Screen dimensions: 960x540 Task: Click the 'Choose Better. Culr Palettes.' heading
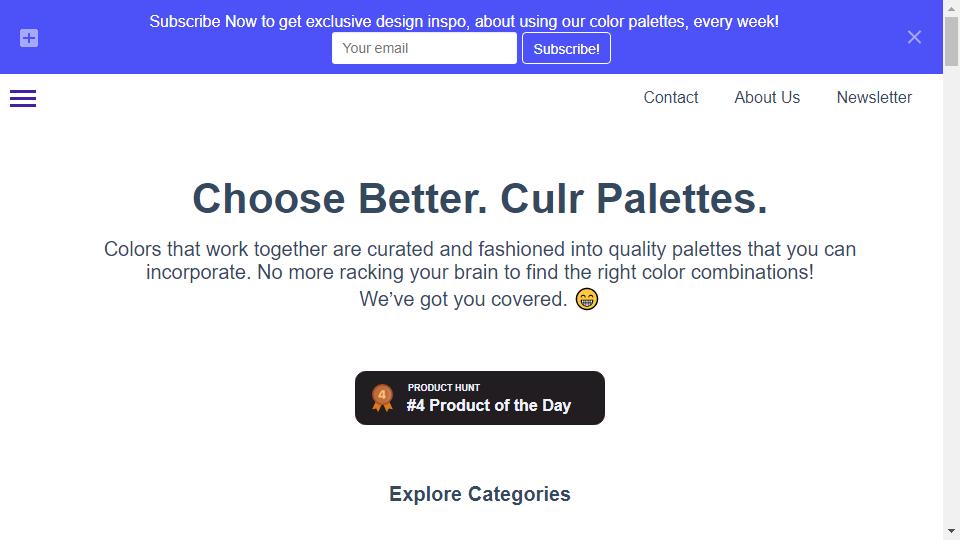[x=480, y=199]
